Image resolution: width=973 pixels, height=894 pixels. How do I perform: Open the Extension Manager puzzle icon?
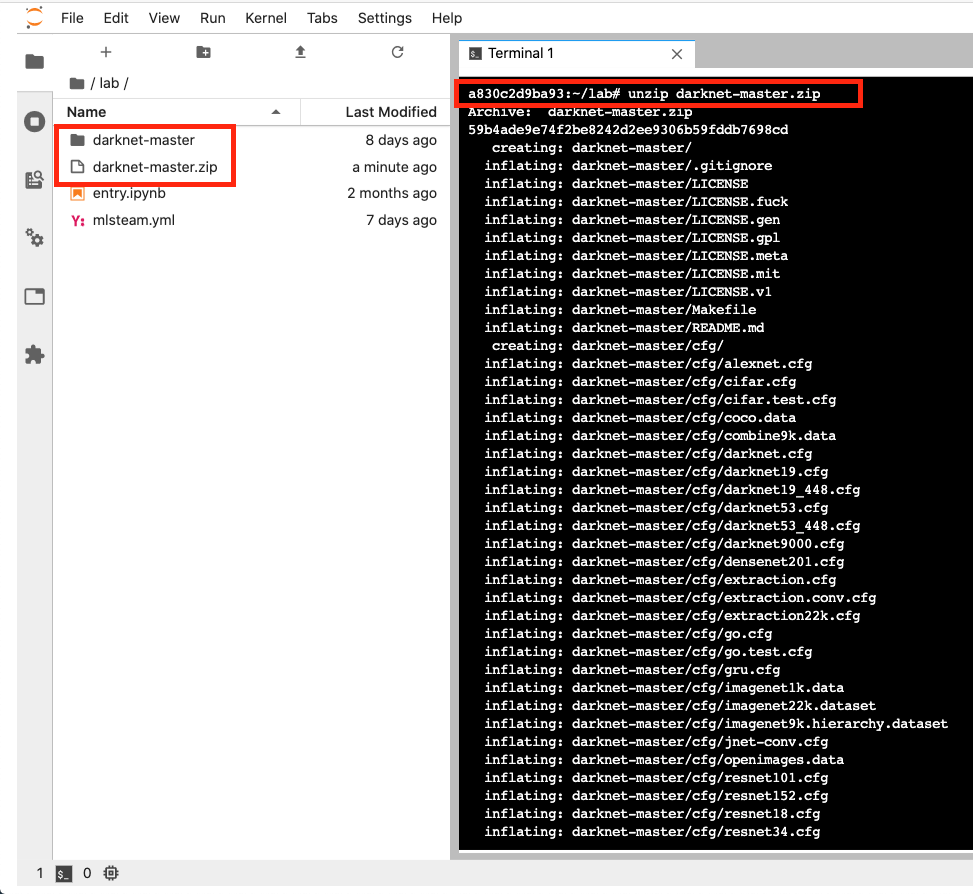[35, 355]
